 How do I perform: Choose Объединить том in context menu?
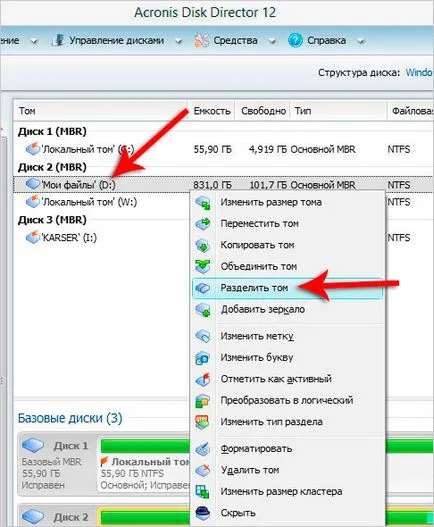tap(287, 267)
